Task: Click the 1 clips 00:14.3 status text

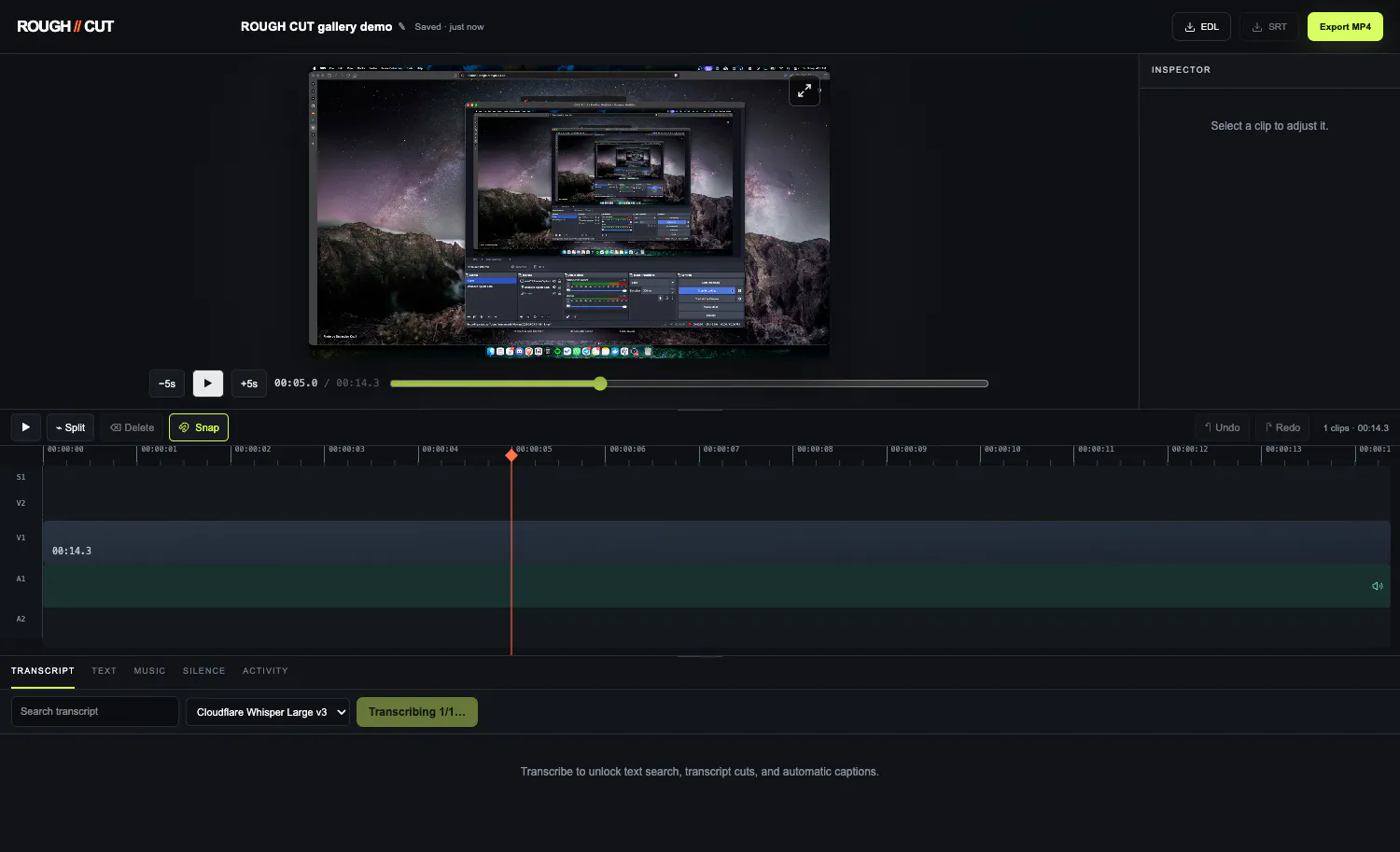Action: [1355, 428]
